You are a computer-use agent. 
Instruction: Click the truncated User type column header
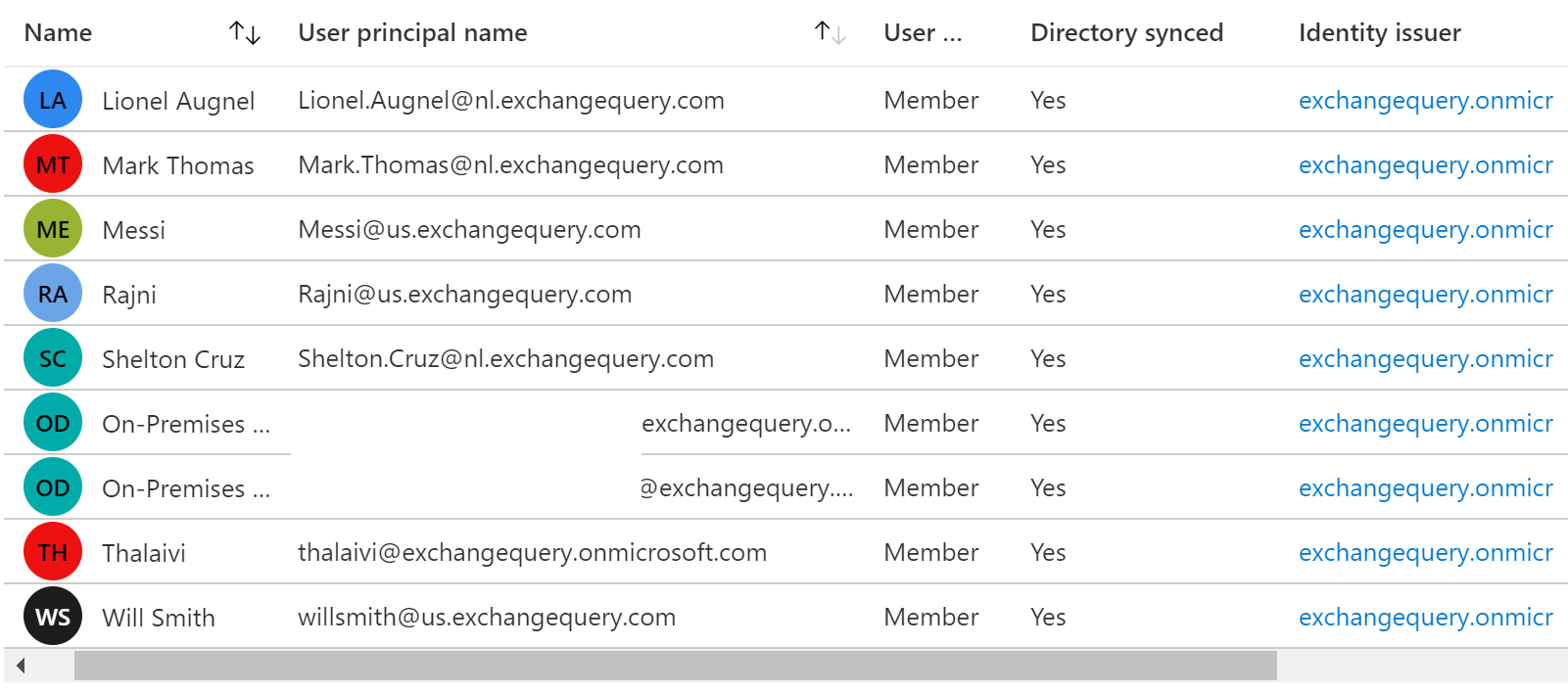922,33
